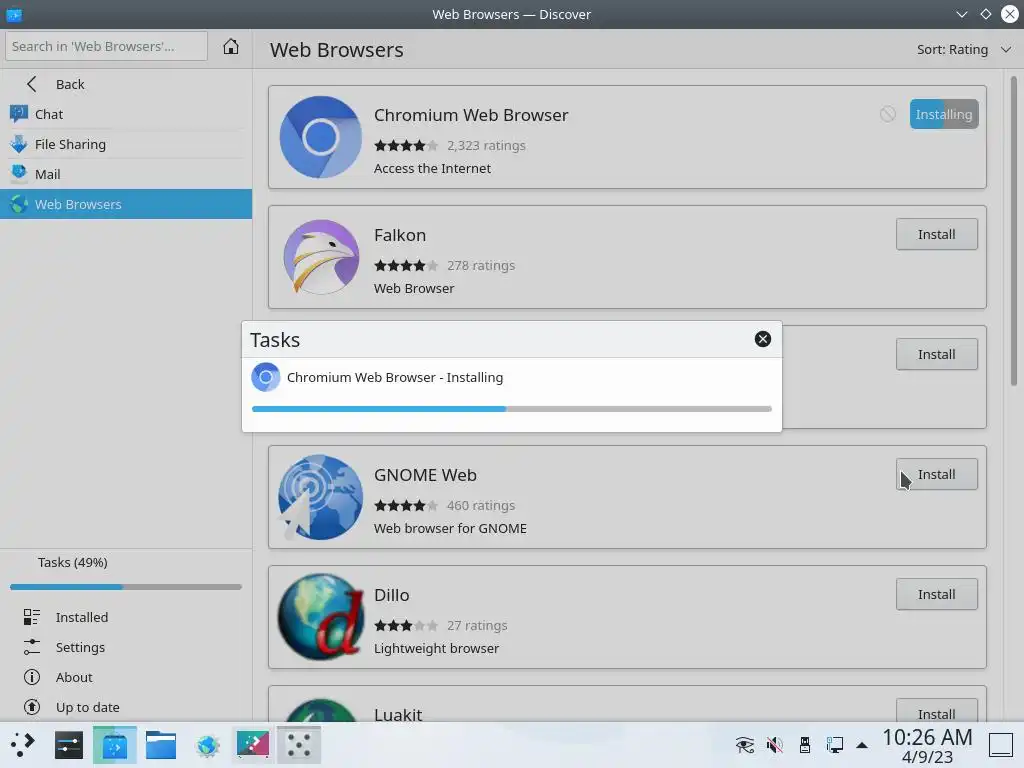Screen dimensions: 1024x768
Task: Open the Dolphin file manager taskbar icon
Action: coord(161,744)
